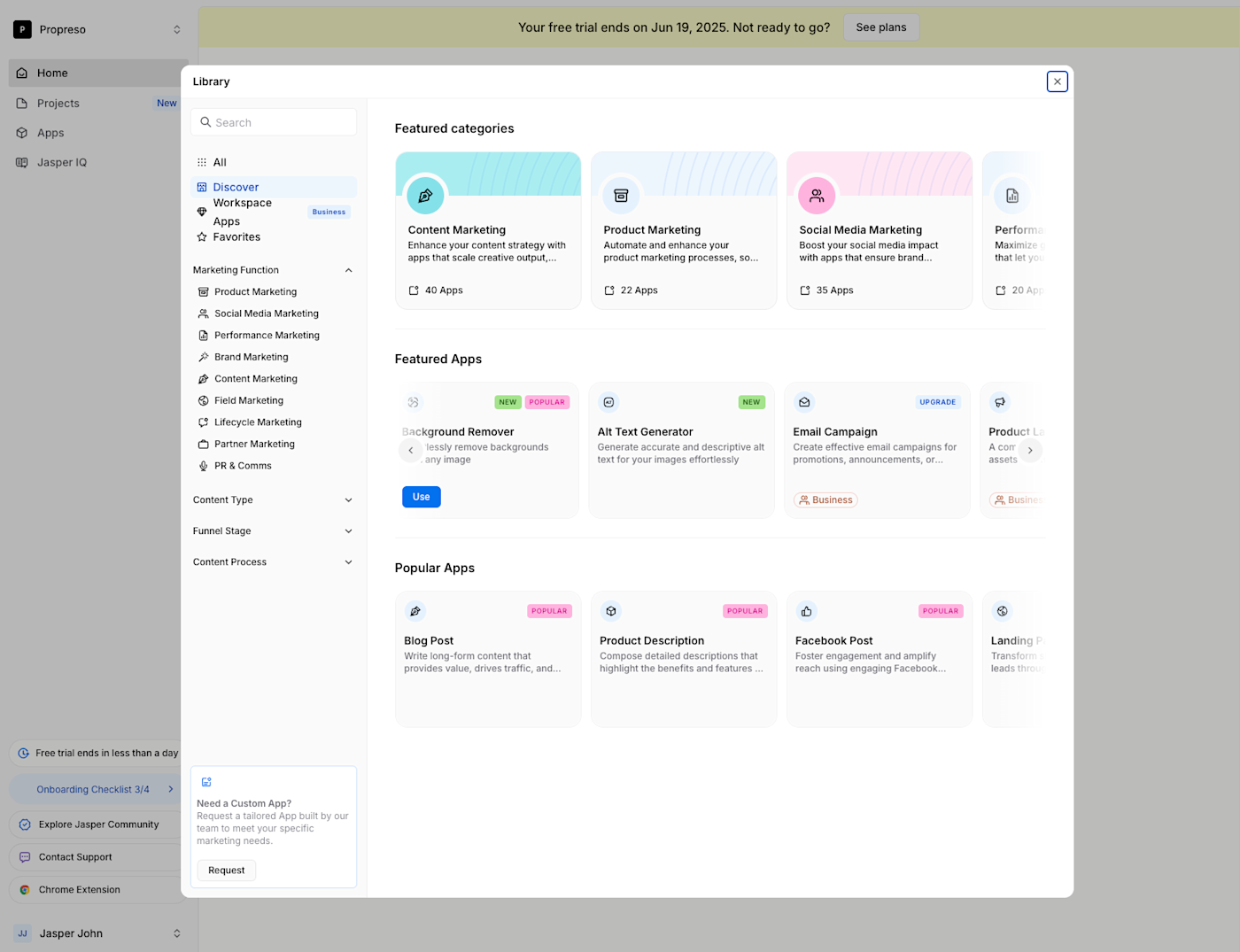This screenshot has height=952, width=1240.
Task: Click the New badge next to Projects
Action: [167, 104]
